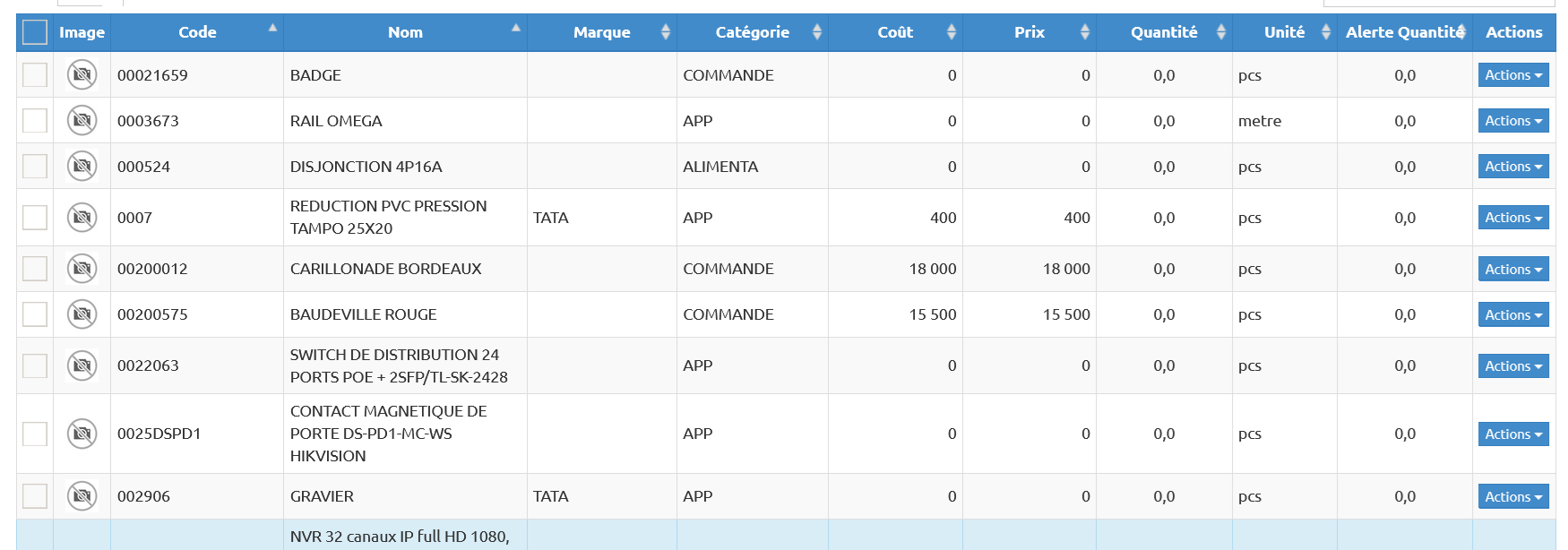Click the no-image placeholder for RAIL OMEGA

82,120
